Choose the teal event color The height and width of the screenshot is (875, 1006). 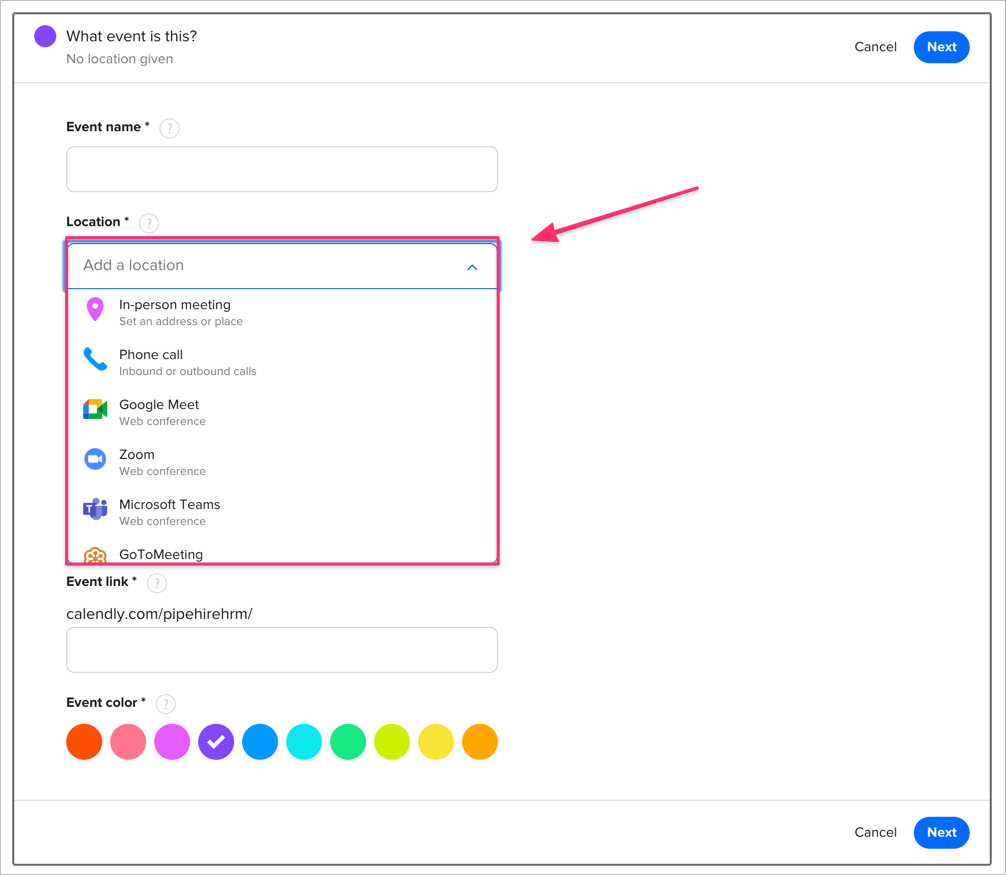[304, 742]
